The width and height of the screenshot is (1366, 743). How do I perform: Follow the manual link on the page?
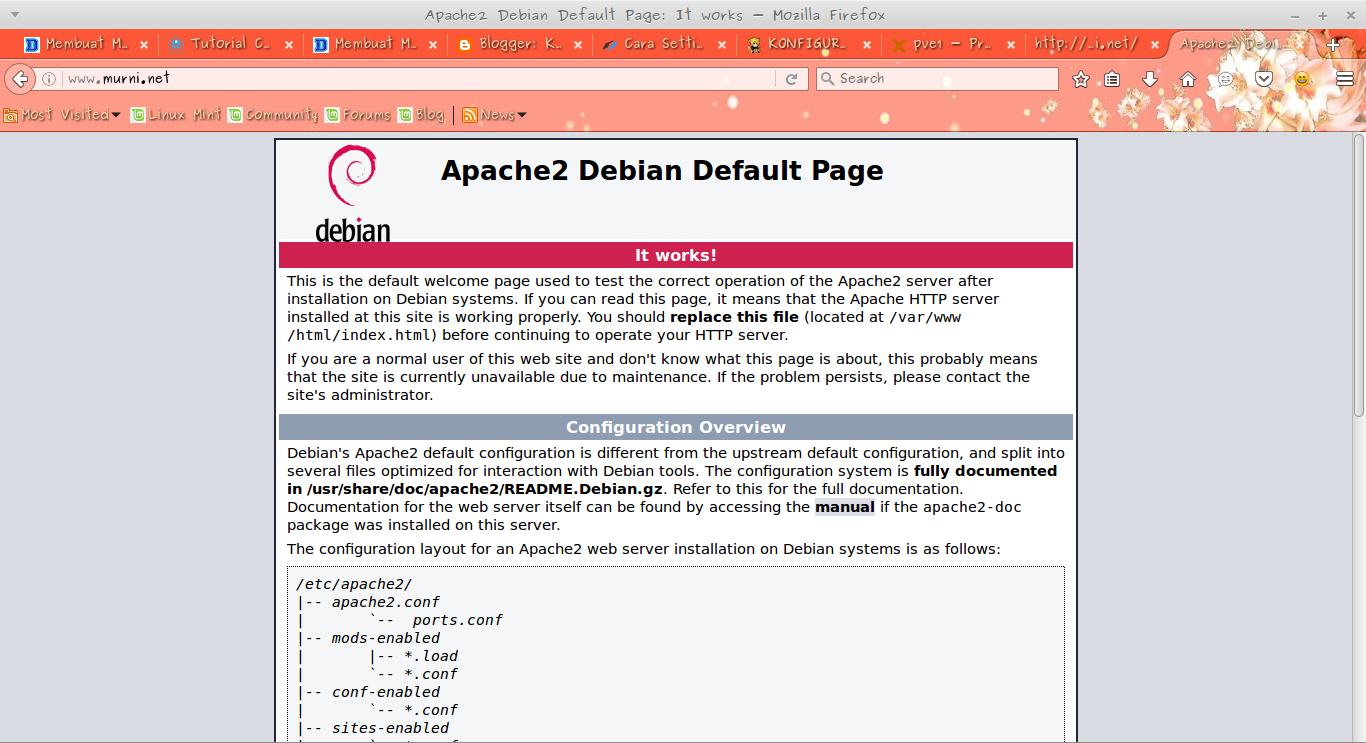tap(845, 507)
